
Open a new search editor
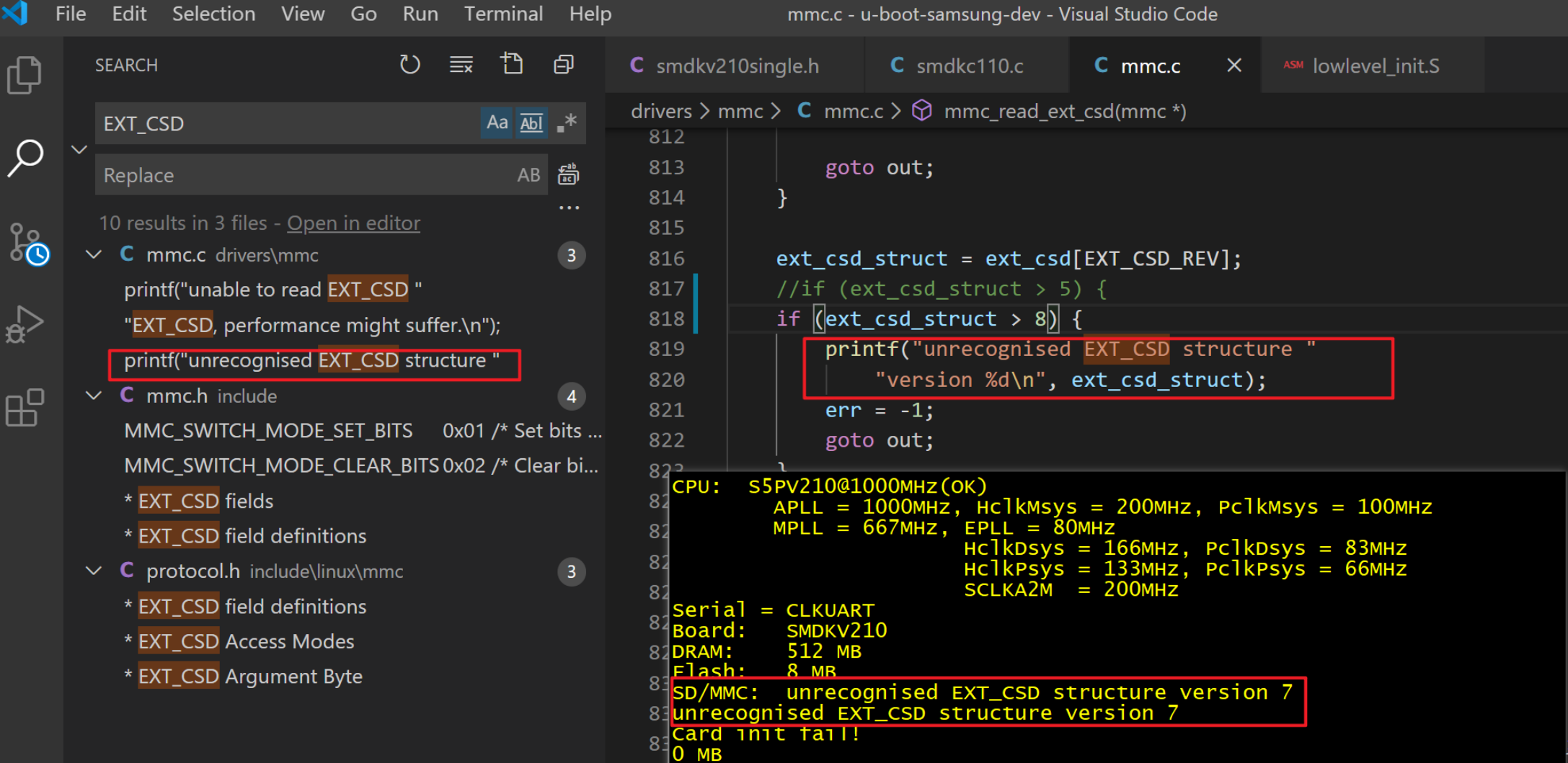512,64
